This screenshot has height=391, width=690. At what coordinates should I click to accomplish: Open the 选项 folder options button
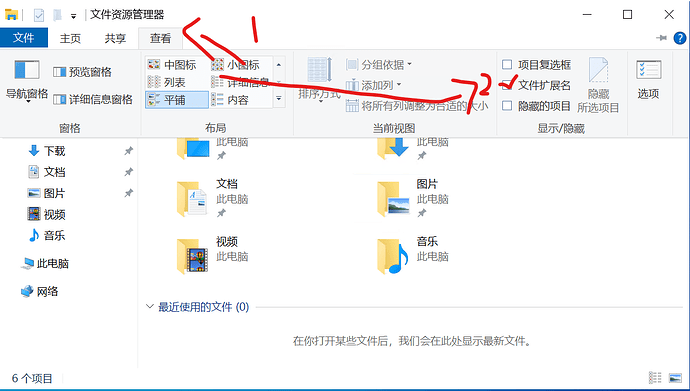648,80
